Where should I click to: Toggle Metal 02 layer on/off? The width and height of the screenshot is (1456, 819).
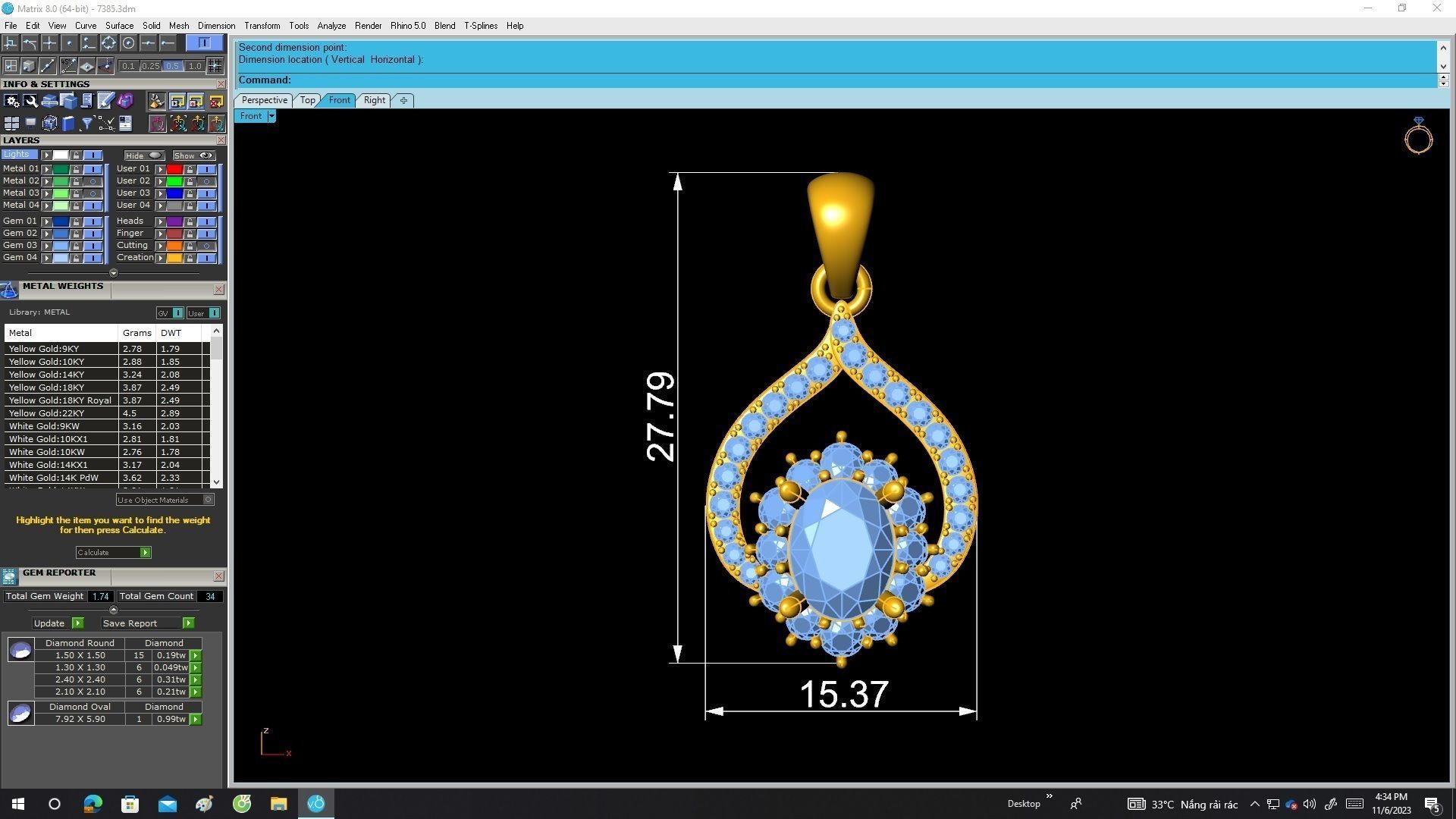[93, 181]
